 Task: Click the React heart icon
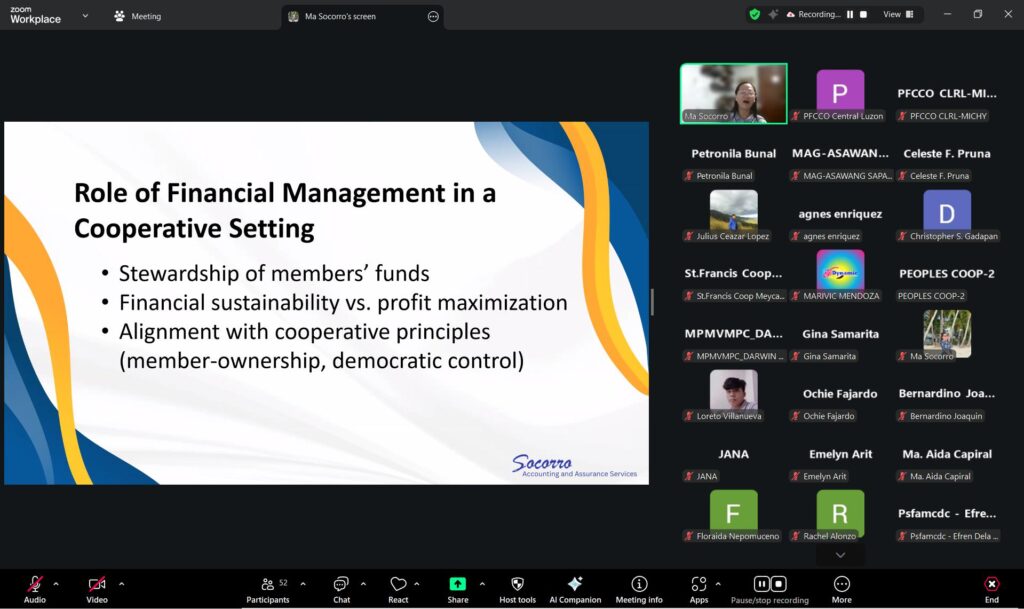coord(398,585)
